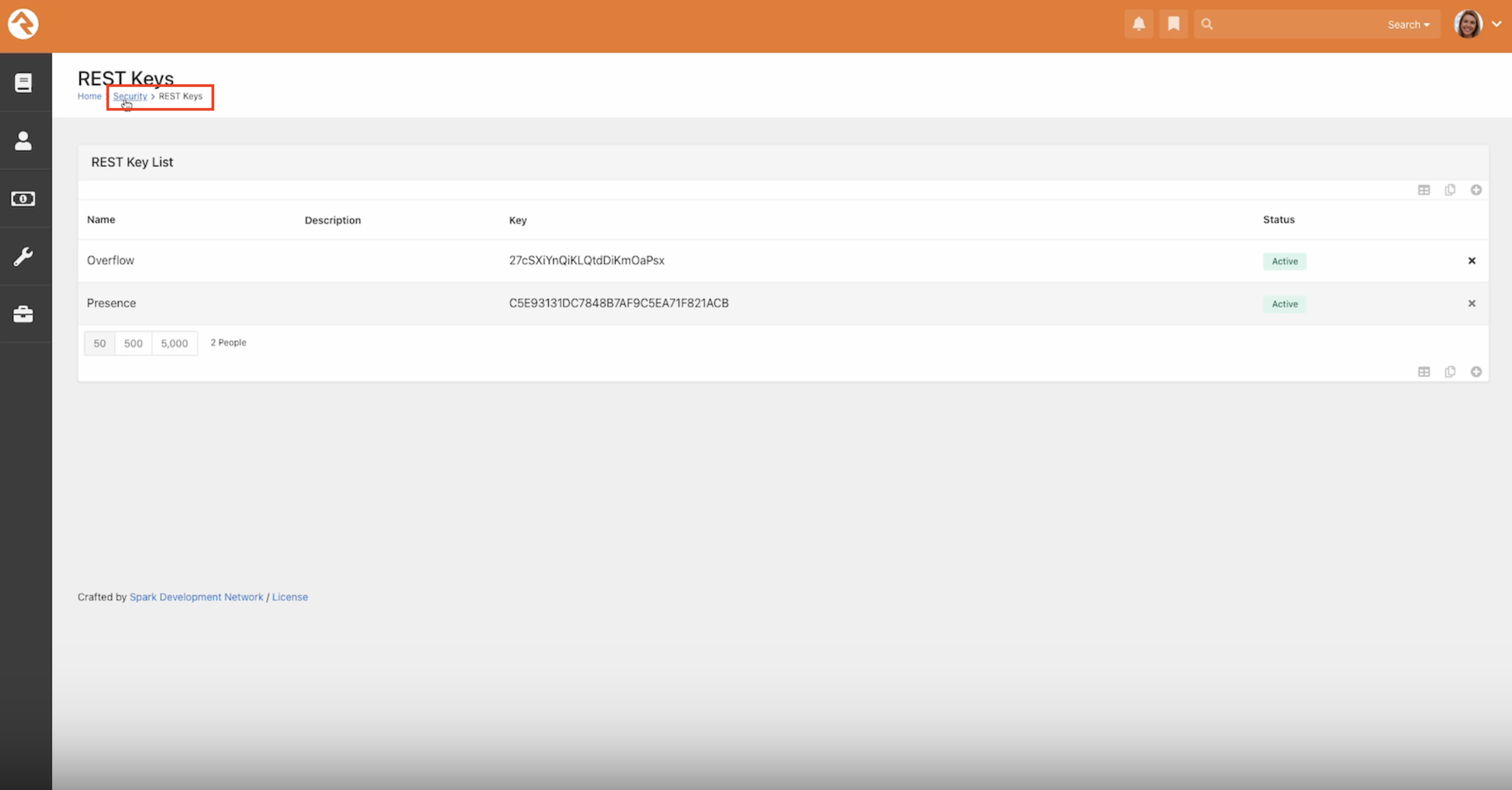Viewport: 1512px width, 790px height.
Task: Click the Rock RMS logo icon
Action: pos(23,24)
